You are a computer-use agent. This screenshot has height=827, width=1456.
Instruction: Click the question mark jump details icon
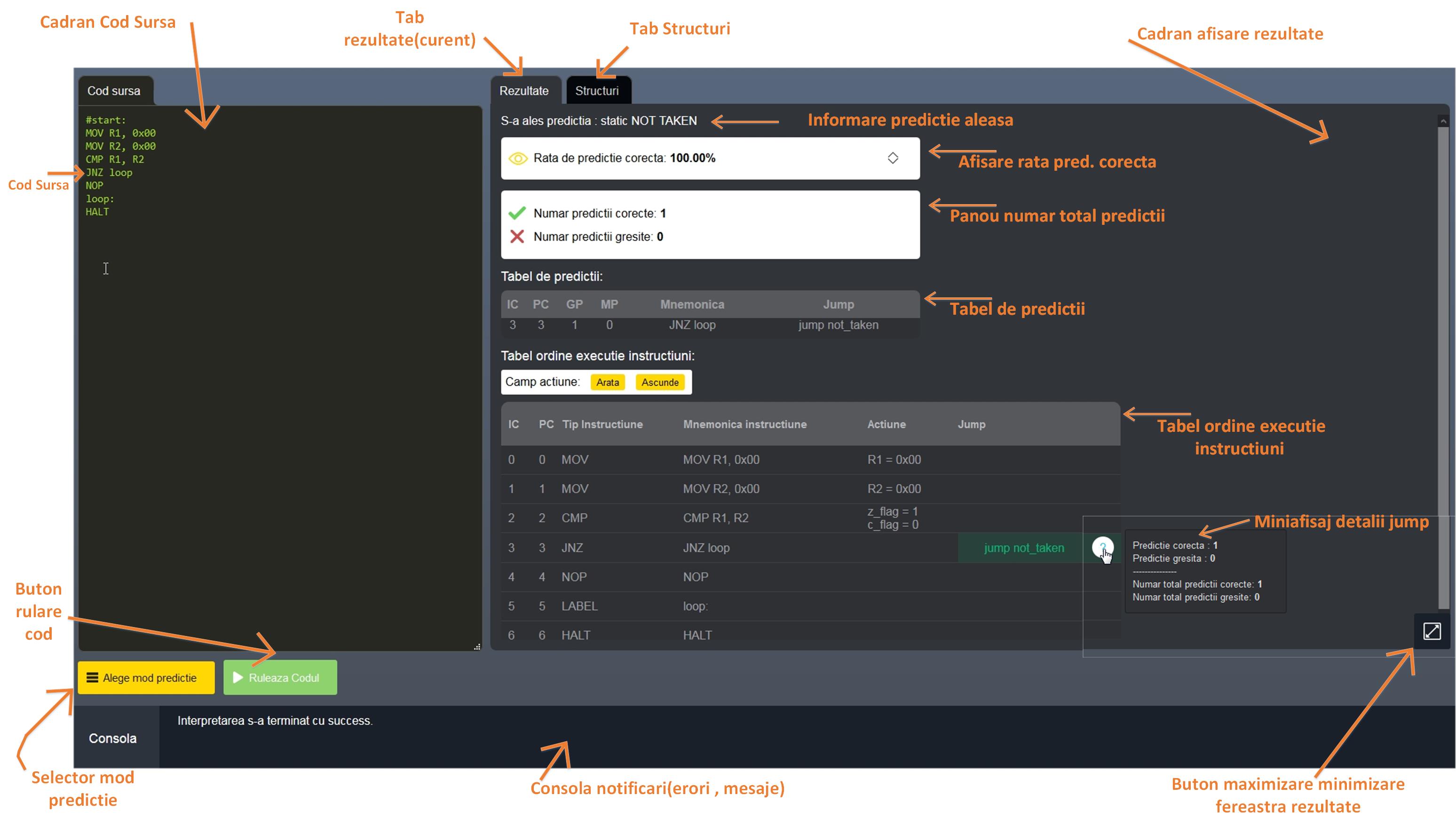click(1102, 548)
